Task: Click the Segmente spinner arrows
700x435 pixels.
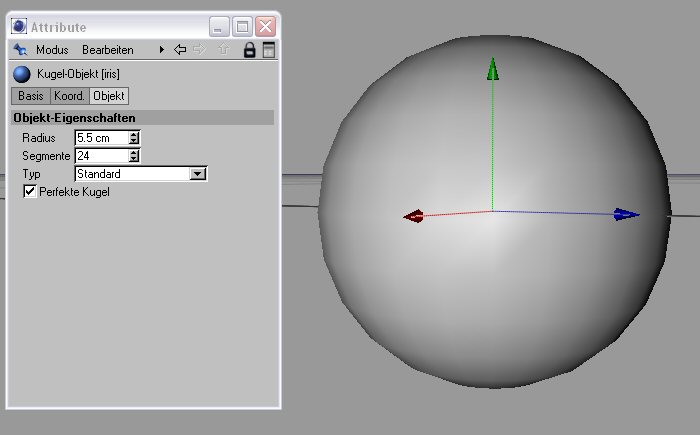Action: (x=134, y=156)
